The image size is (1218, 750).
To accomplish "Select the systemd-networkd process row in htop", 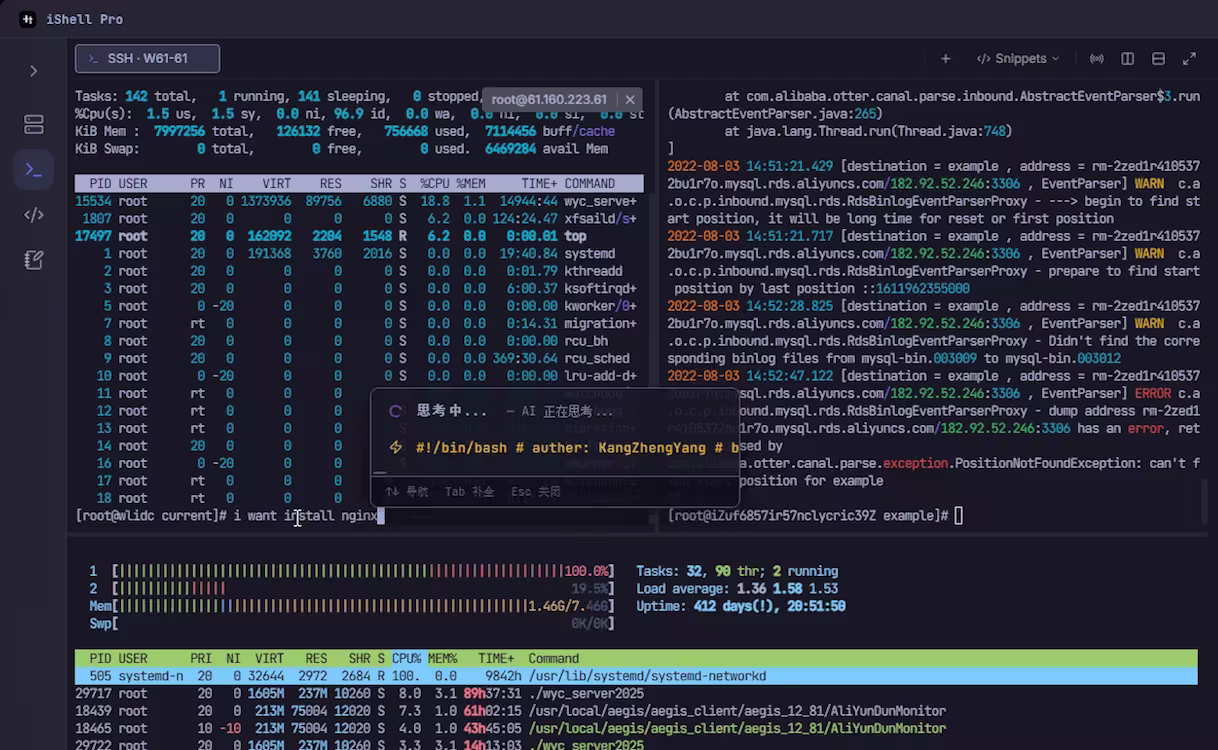I will (635, 676).
